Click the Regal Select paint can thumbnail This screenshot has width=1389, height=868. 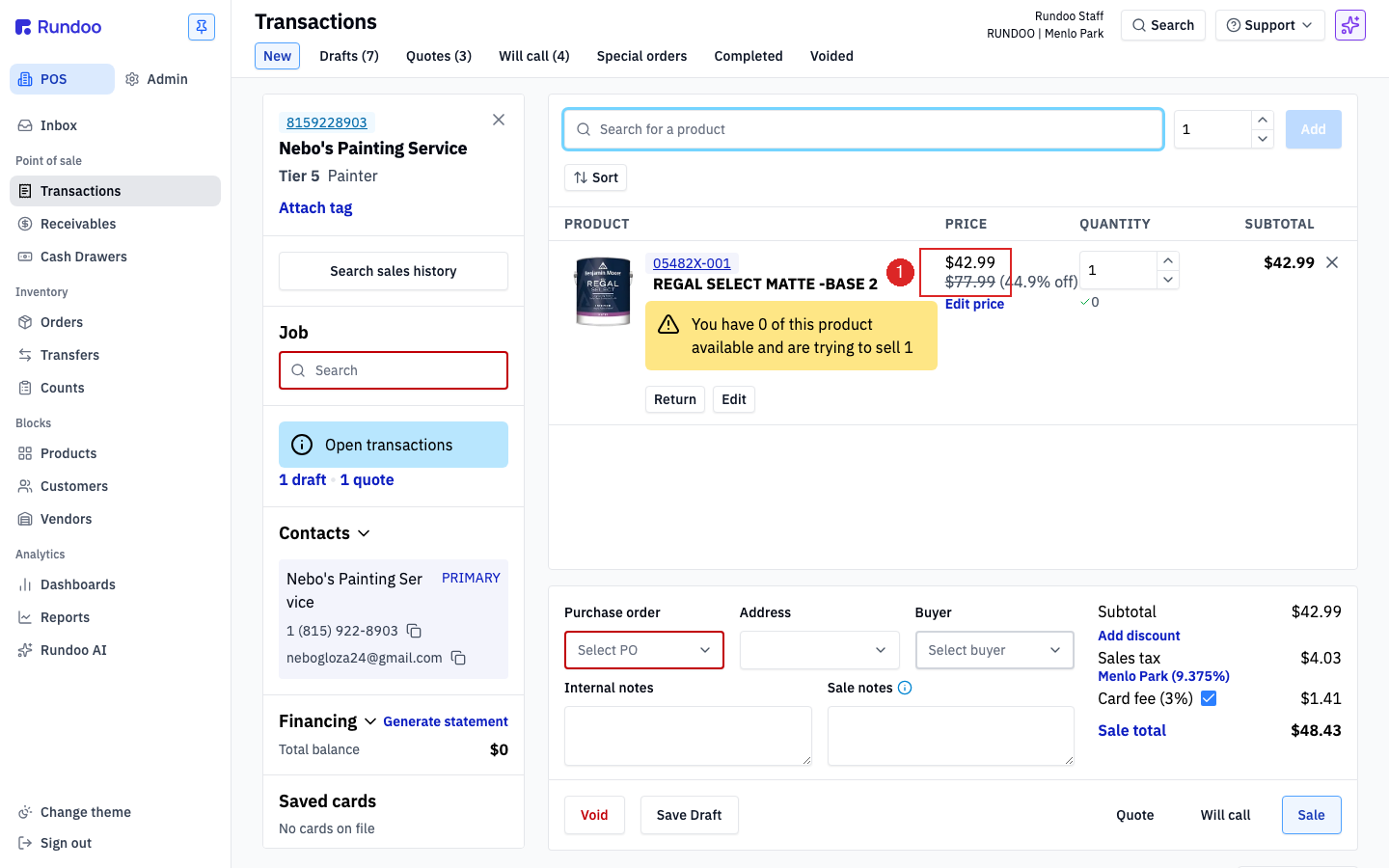(x=603, y=291)
